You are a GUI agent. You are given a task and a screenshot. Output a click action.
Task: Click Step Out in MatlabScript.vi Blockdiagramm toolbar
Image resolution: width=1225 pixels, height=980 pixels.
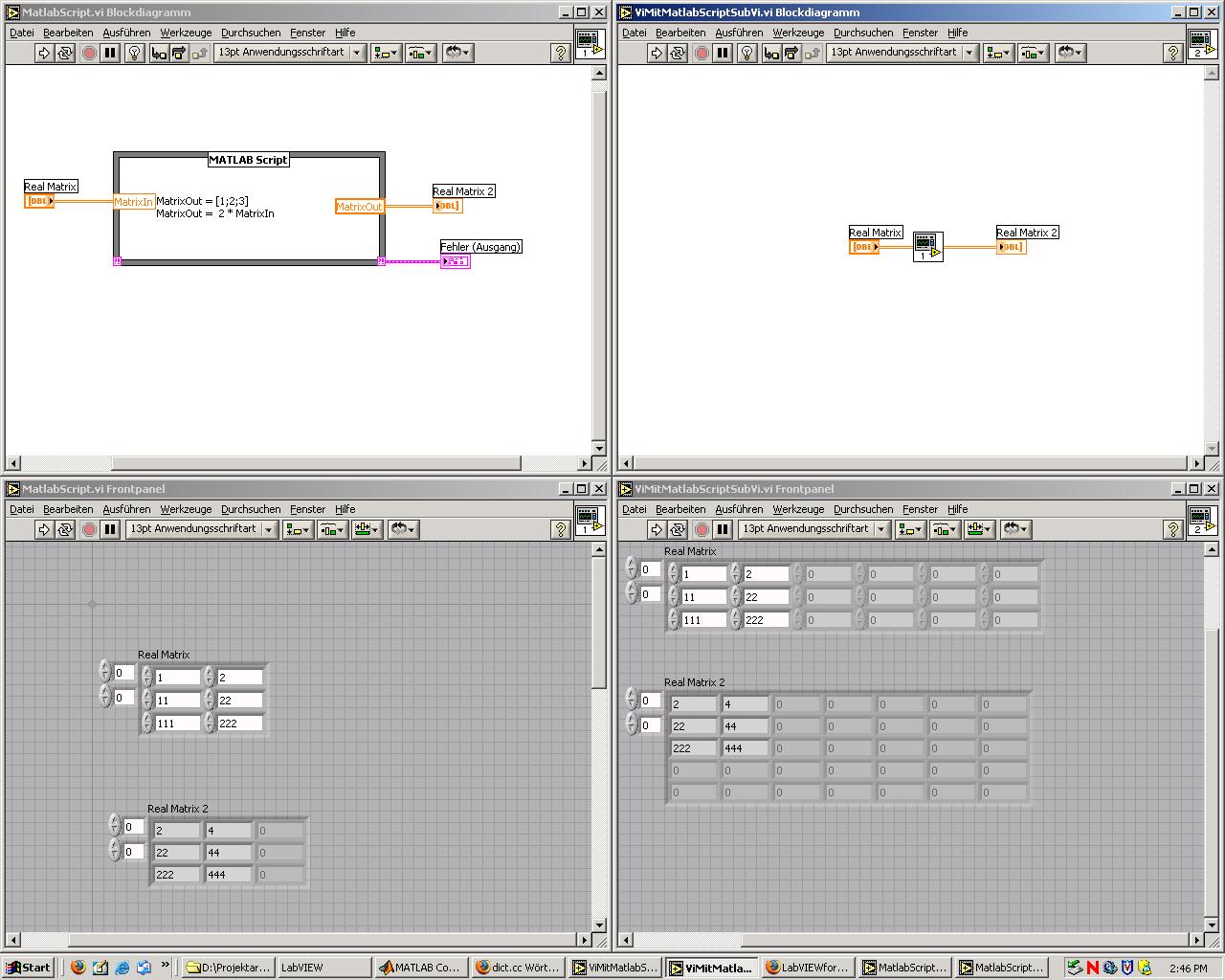[200, 53]
